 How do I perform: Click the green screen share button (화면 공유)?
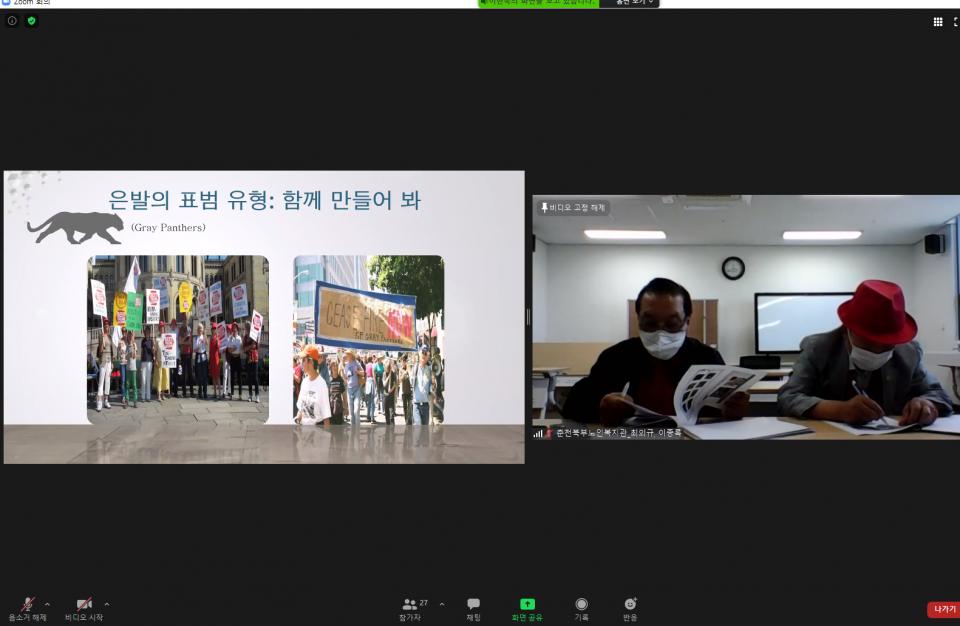pyautogui.click(x=527, y=609)
